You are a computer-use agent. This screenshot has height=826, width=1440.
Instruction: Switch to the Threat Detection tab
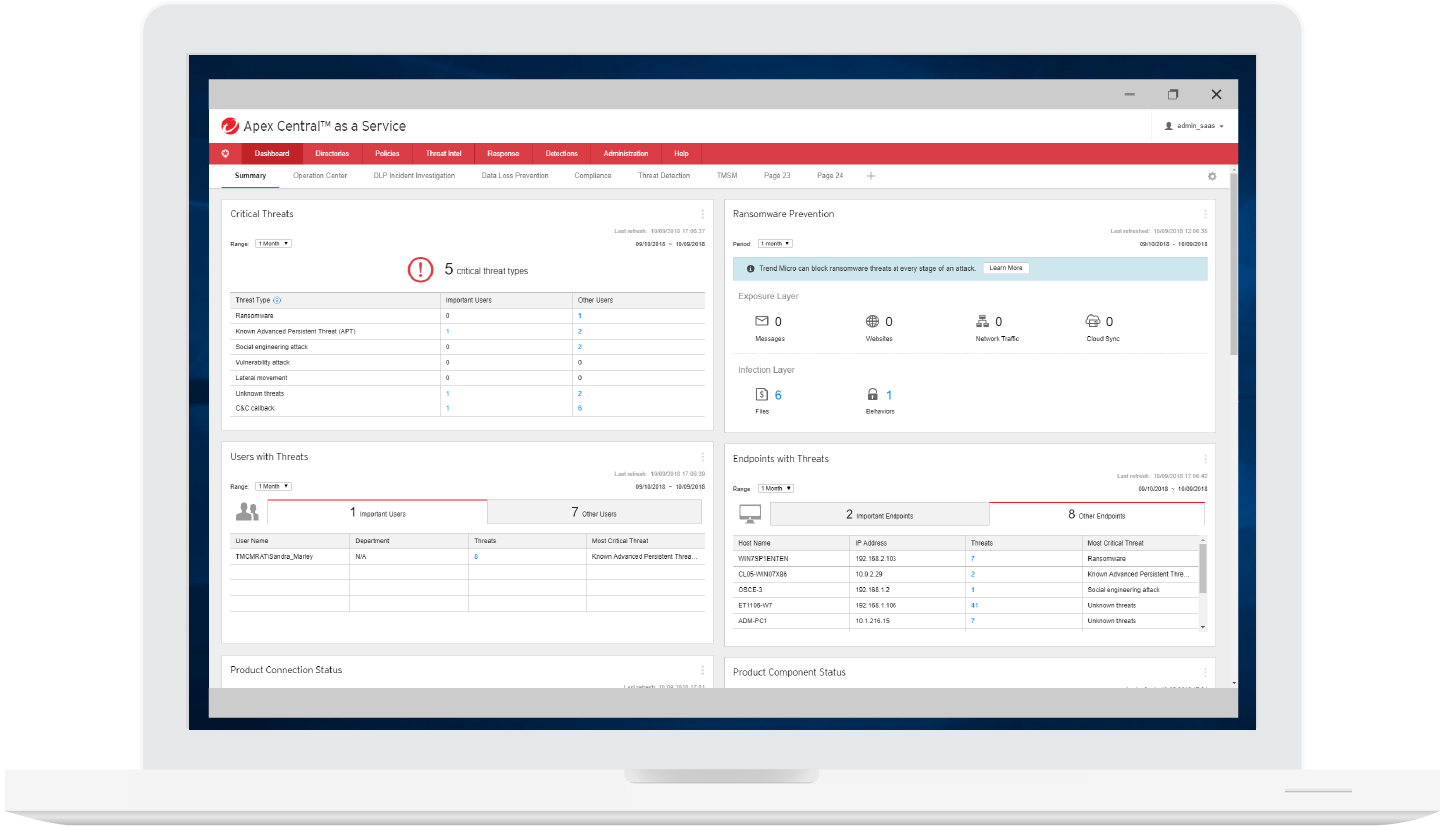[664, 176]
